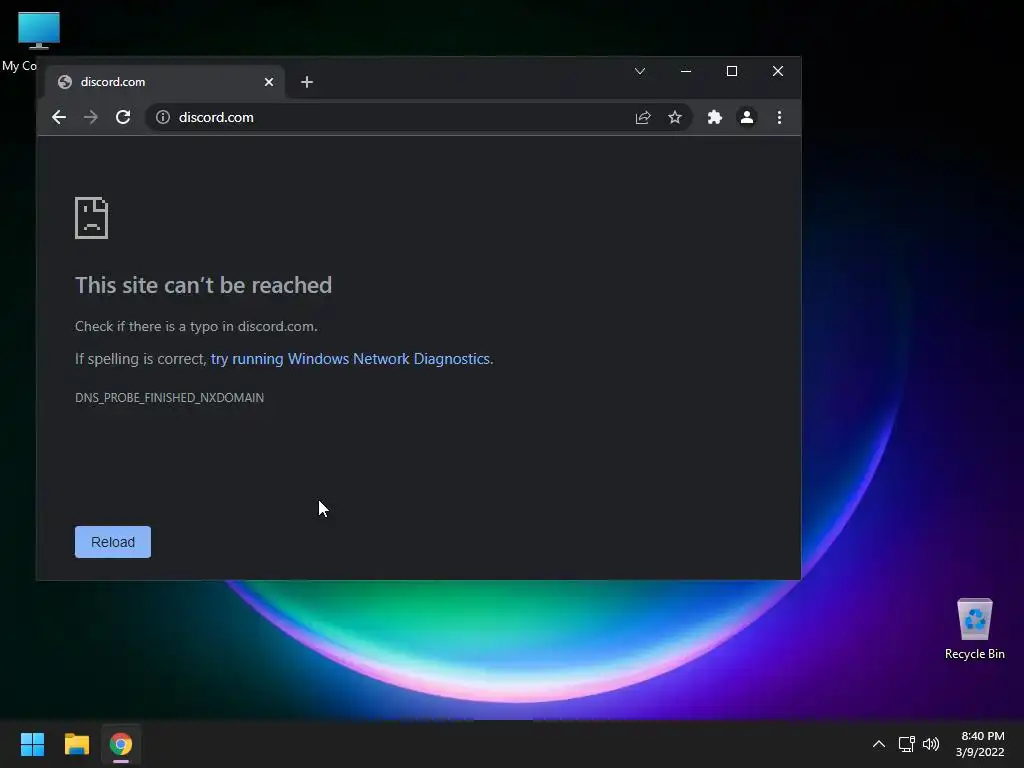Screen dimensions: 1024x768
Task: Close the Chrome window
Action: click(778, 71)
